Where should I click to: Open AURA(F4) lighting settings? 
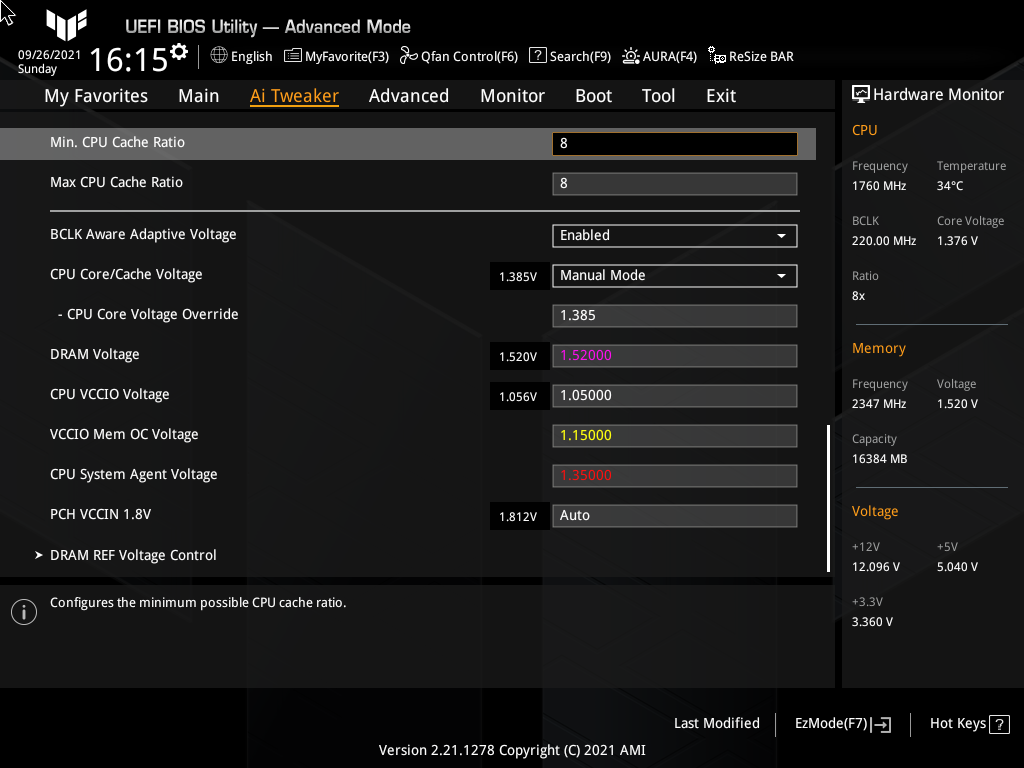[x=660, y=56]
